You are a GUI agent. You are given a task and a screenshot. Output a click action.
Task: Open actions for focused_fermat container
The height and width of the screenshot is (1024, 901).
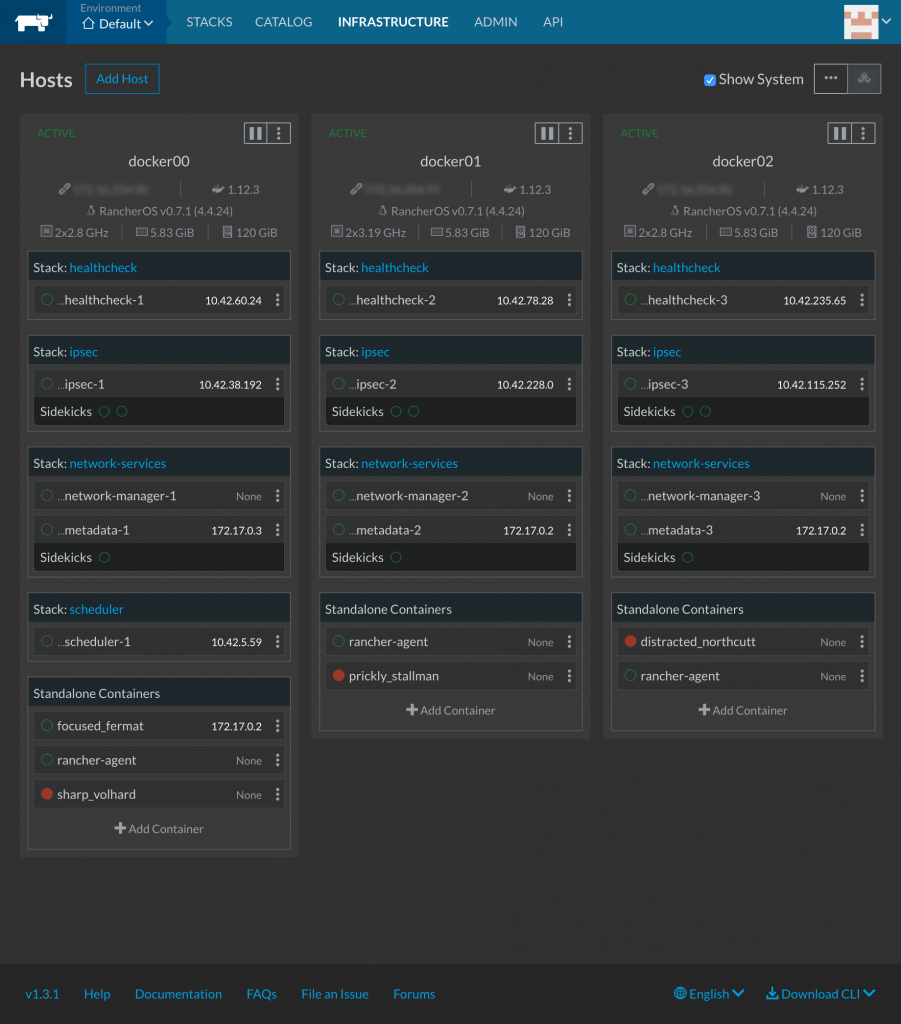(x=277, y=726)
